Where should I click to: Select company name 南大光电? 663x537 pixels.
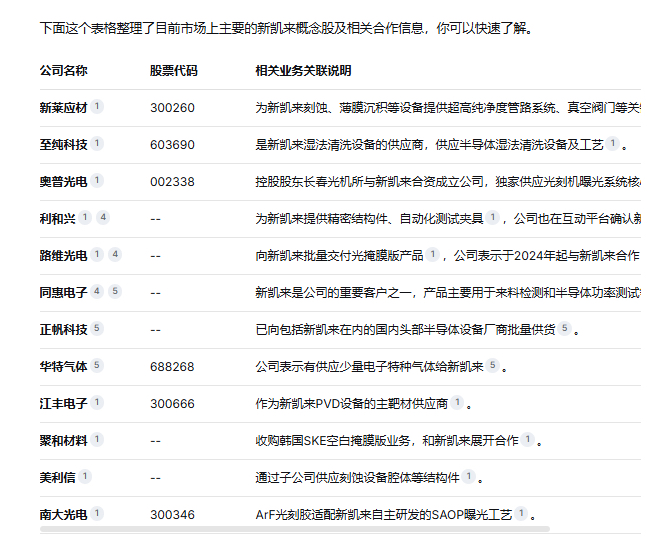pos(63,515)
